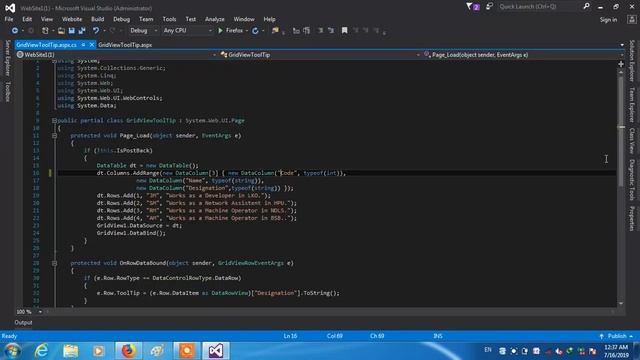This screenshot has width=640, height=360.
Task: Launch Internet Explorer from the taskbar
Action: (x=41, y=351)
